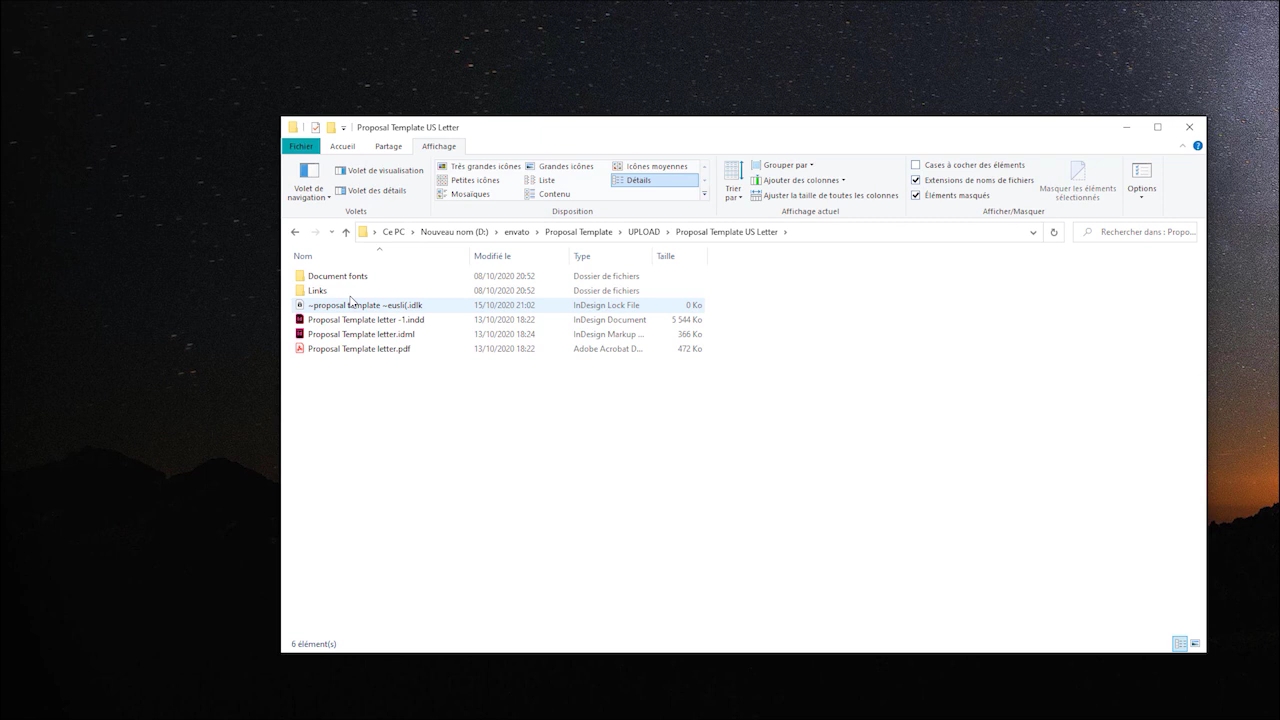This screenshot has height=720, width=1280.
Task: Switch layout to Contenu view
Action: coord(548,194)
